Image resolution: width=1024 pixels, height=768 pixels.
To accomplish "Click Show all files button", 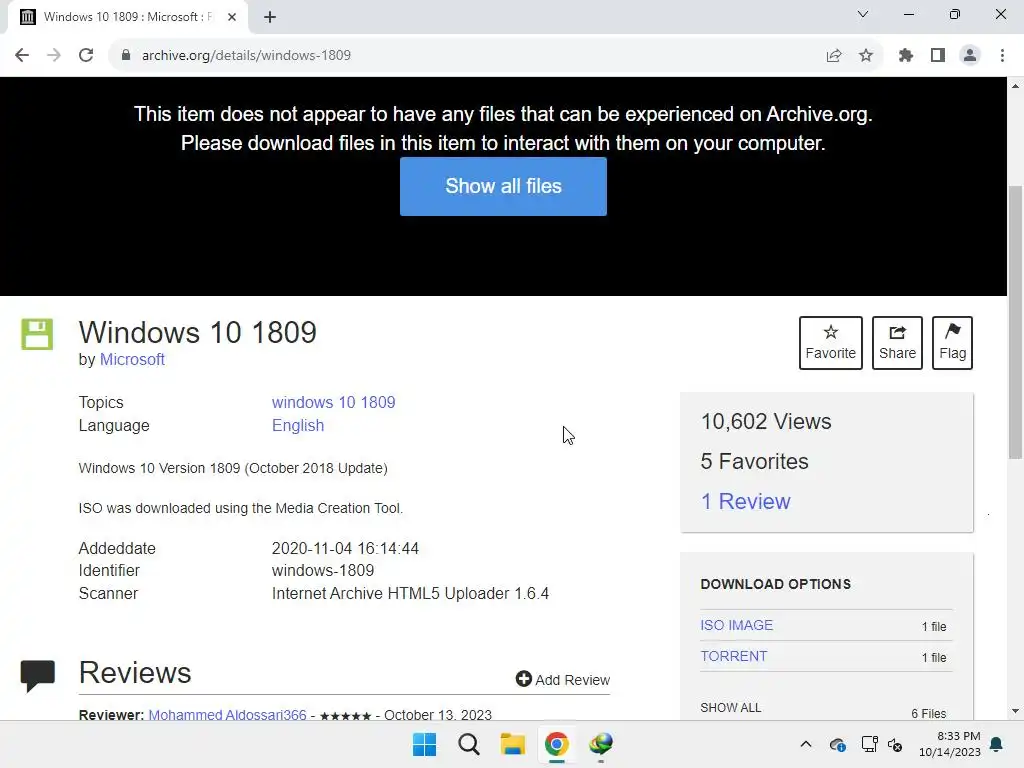I will [x=504, y=186].
